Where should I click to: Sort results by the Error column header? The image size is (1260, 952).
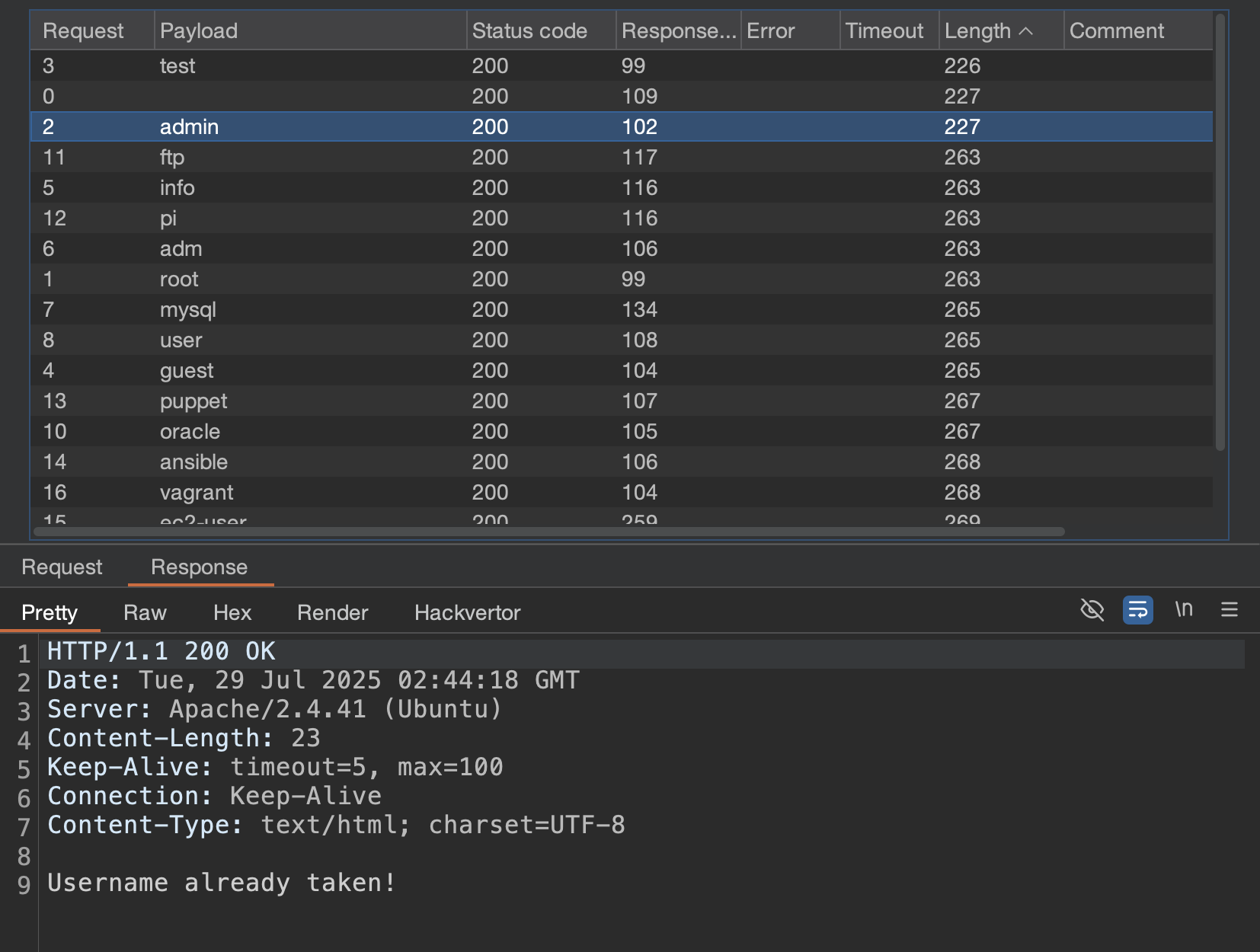(x=790, y=30)
